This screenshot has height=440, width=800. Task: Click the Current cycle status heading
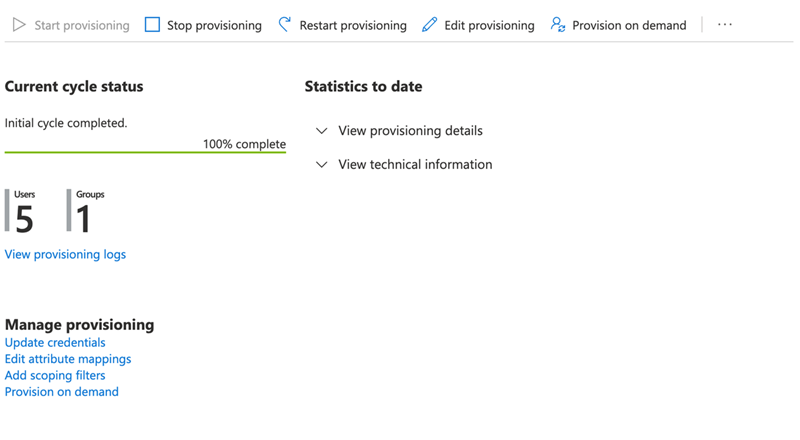click(74, 87)
